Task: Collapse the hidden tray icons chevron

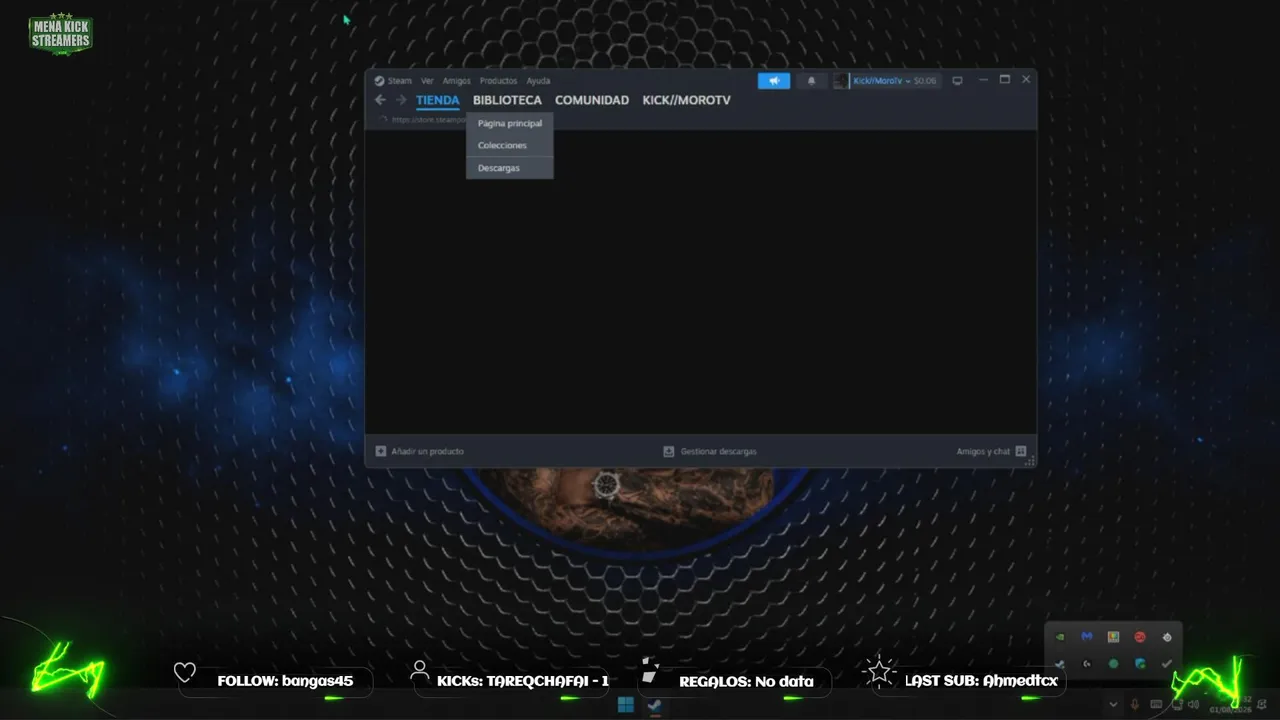Action: point(1113,705)
